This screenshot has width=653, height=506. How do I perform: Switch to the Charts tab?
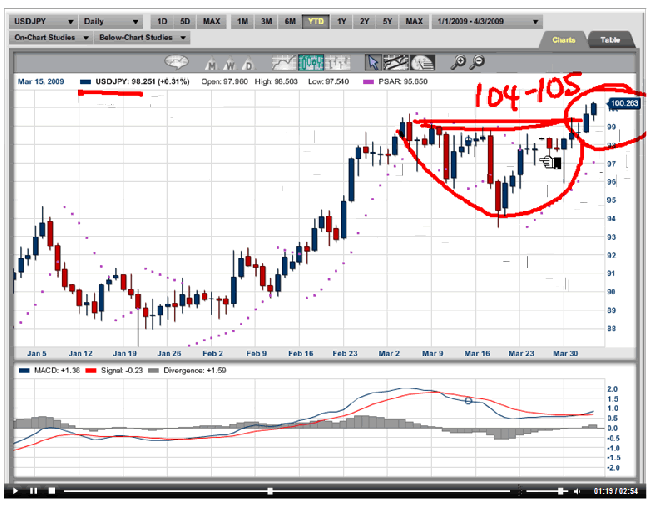tap(563, 40)
